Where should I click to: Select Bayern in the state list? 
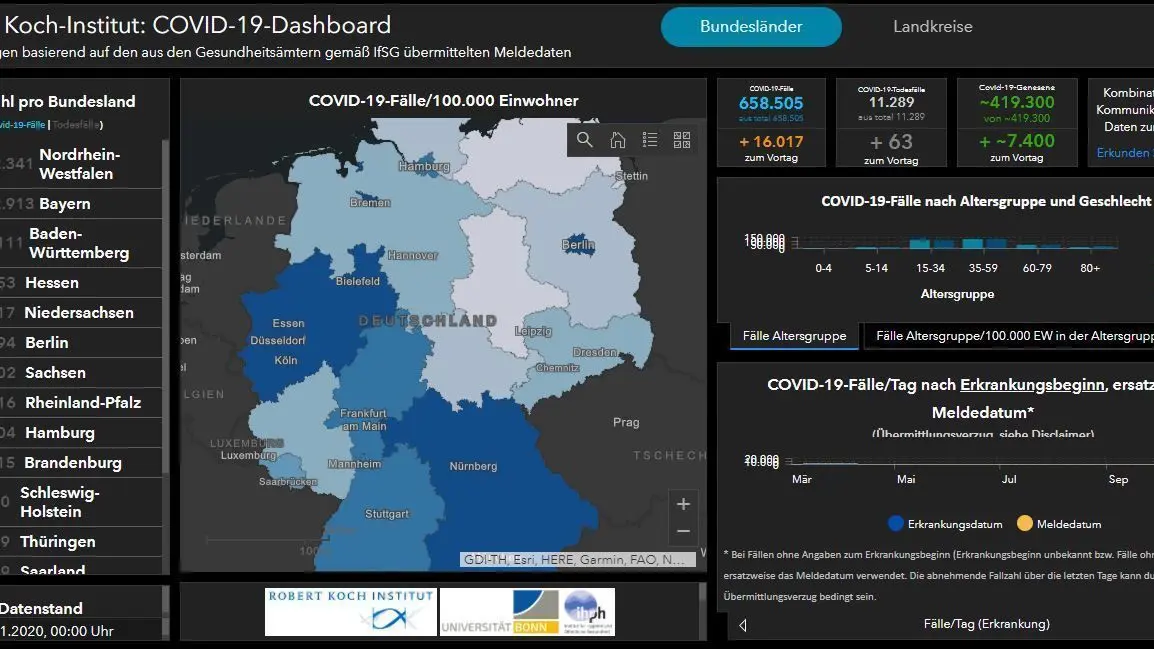click(x=81, y=204)
